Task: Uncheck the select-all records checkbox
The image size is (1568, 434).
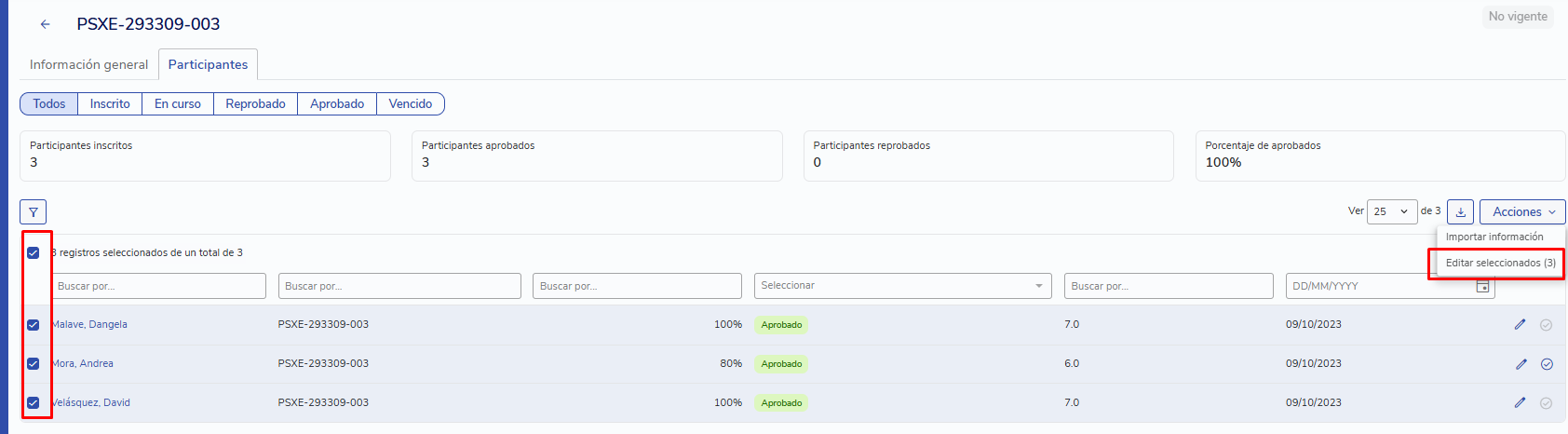Action: [x=34, y=252]
